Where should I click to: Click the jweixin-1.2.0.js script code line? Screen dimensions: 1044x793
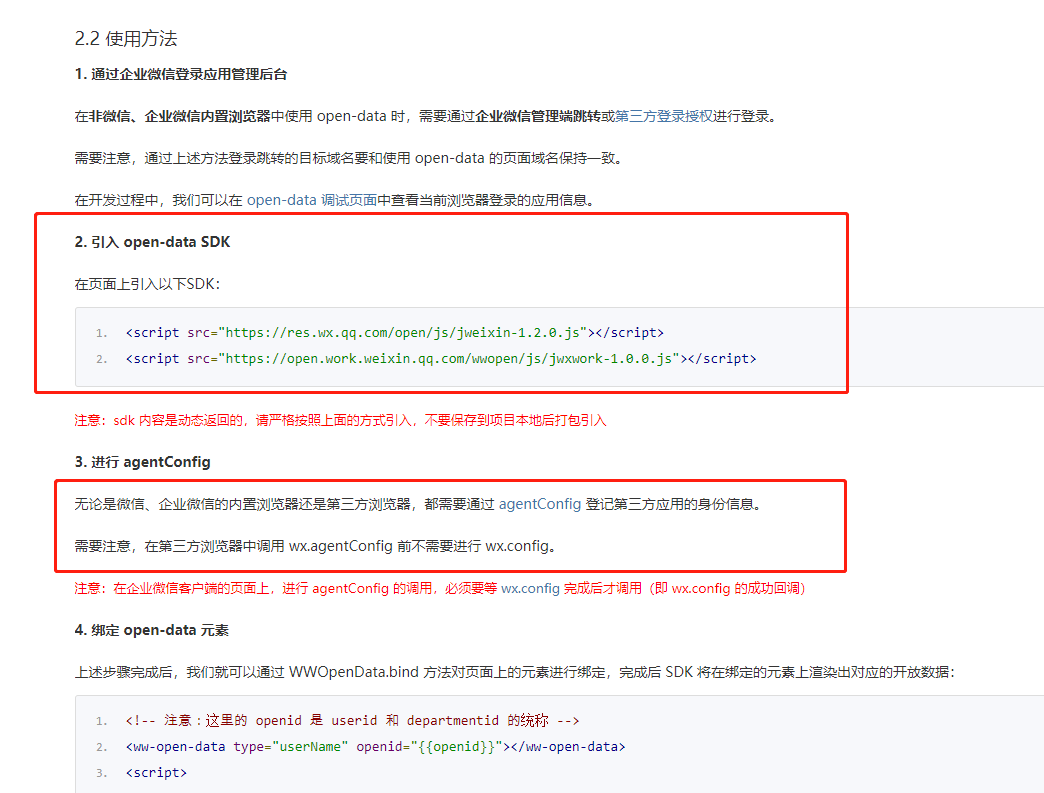coord(395,333)
